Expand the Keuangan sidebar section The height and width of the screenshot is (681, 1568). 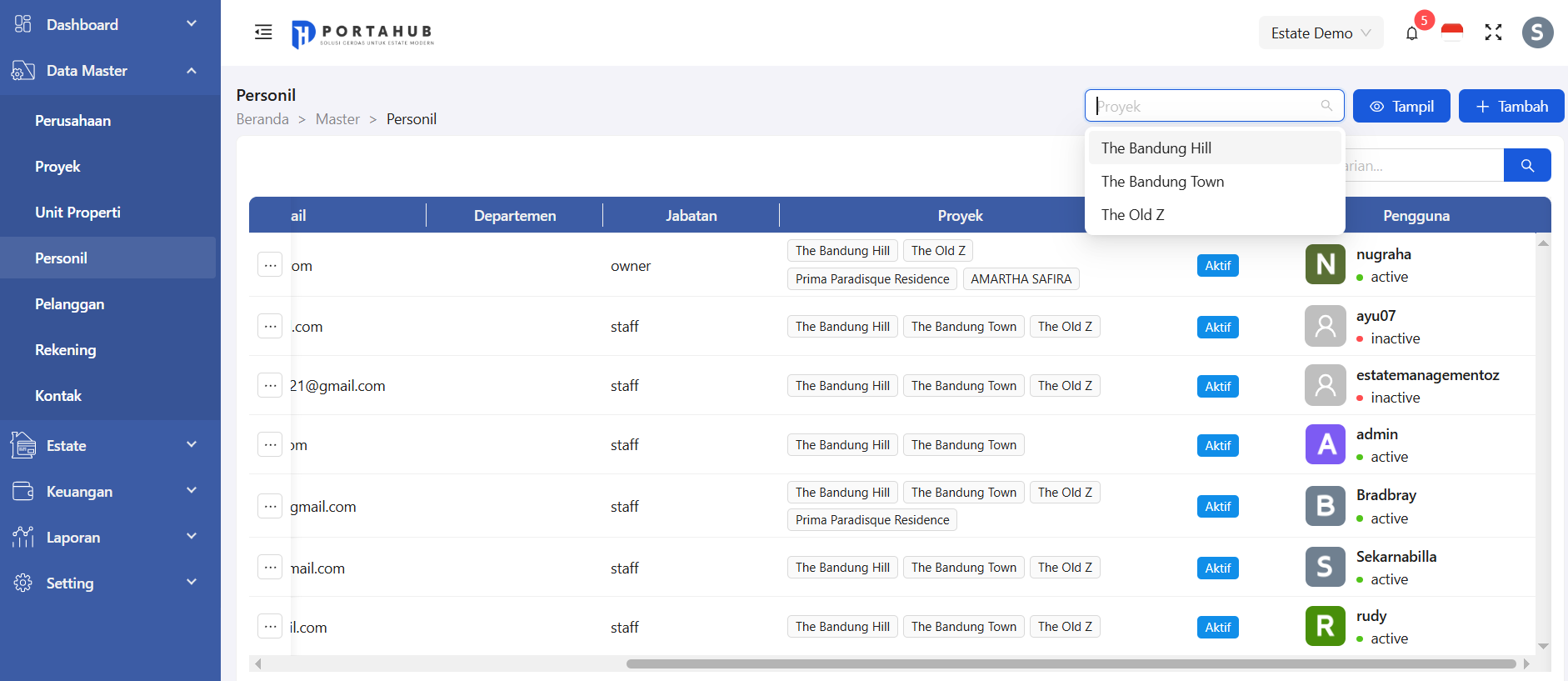108,491
